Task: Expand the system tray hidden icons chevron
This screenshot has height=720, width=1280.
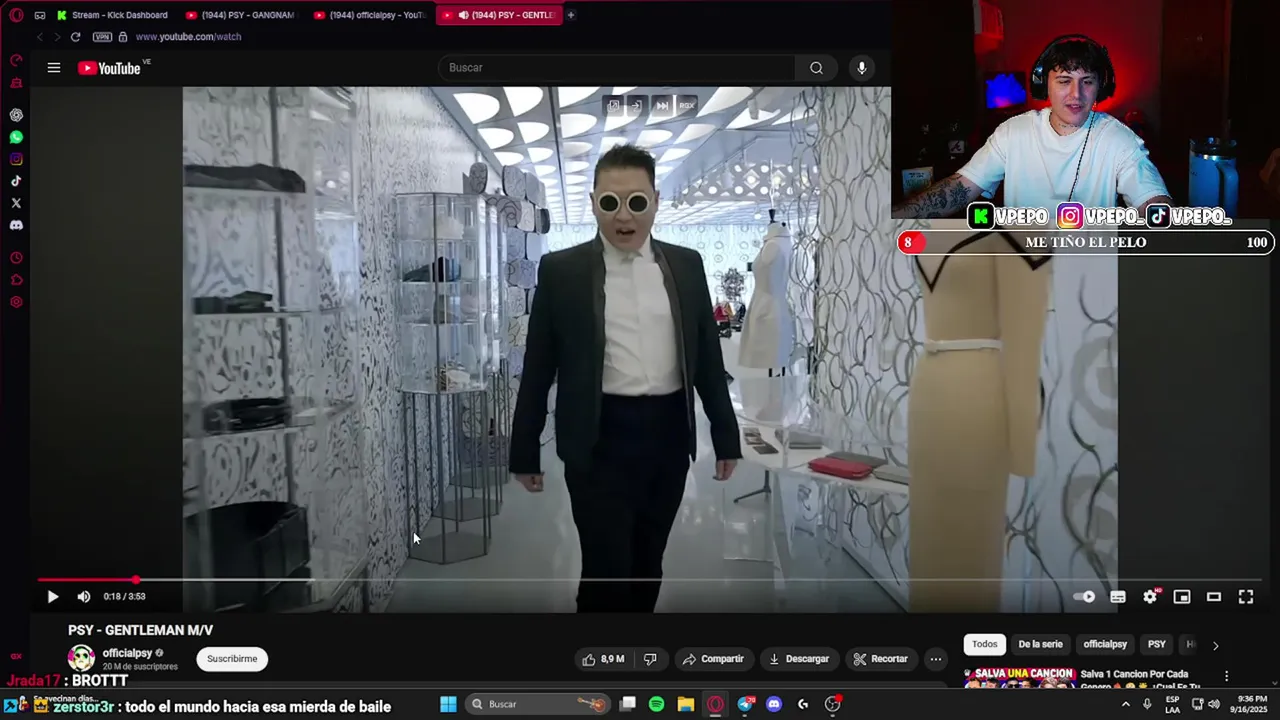Action: 1125,704
